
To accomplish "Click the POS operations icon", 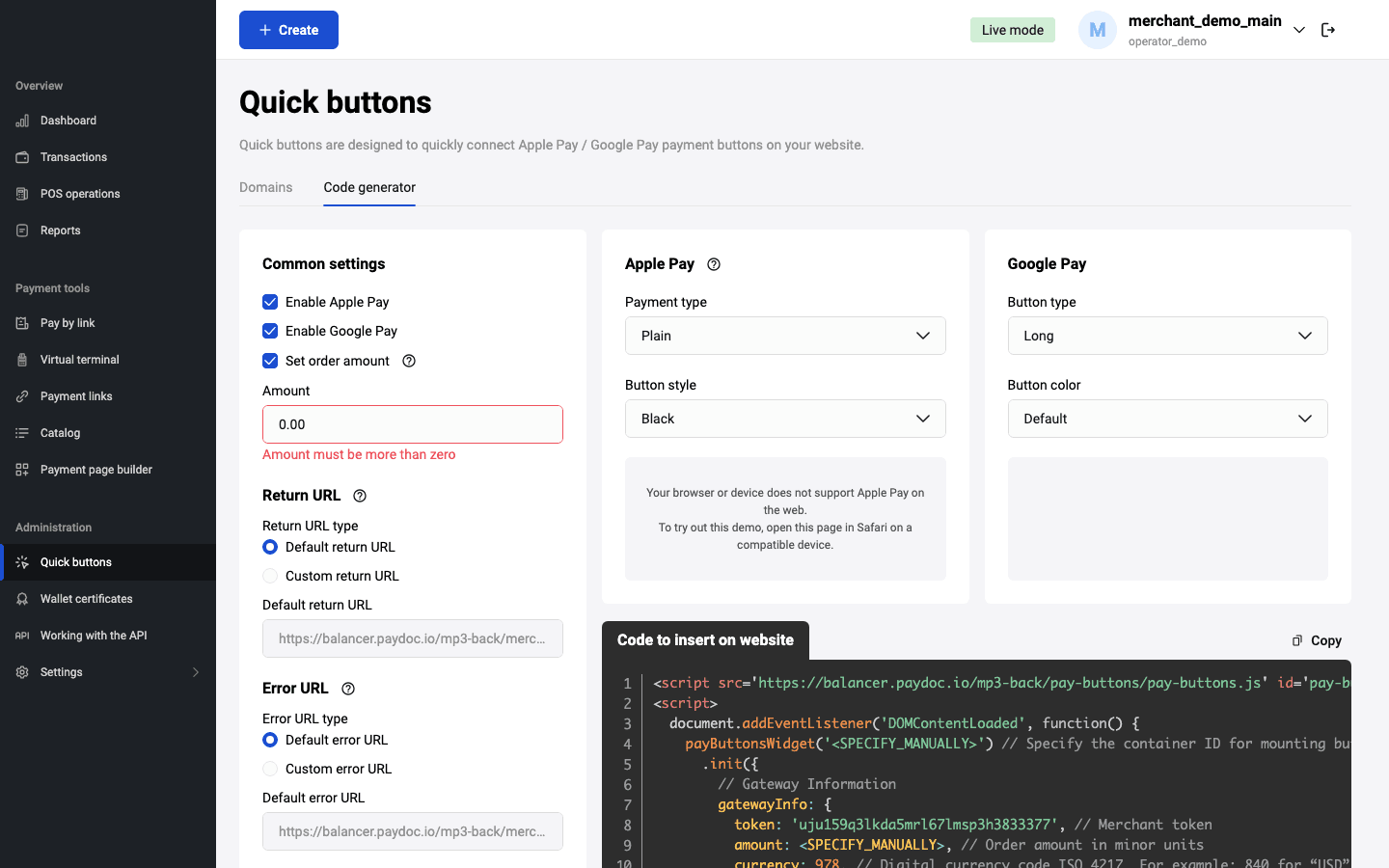I will 22,194.
